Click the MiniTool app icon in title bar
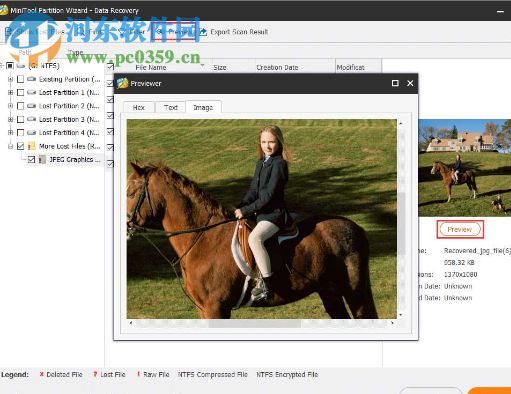This screenshot has height=394, width=511. tap(3, 10)
